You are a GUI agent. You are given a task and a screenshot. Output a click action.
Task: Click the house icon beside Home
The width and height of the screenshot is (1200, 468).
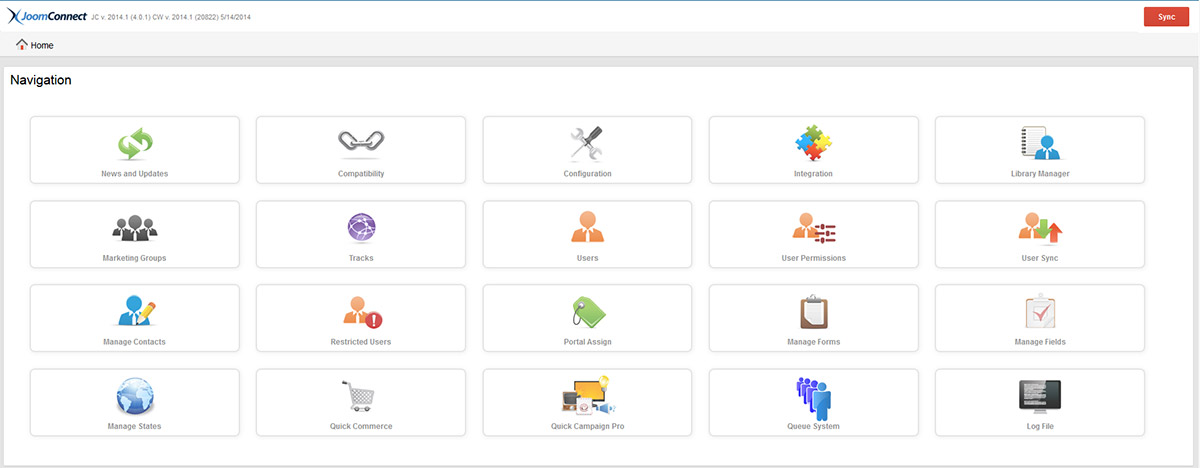(22, 45)
